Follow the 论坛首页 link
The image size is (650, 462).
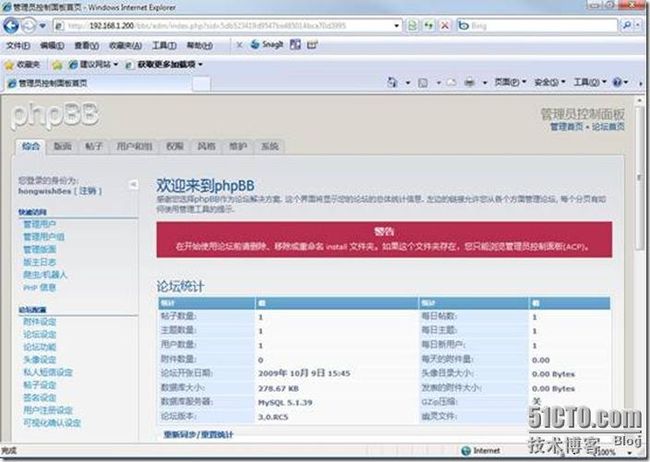click(608, 126)
